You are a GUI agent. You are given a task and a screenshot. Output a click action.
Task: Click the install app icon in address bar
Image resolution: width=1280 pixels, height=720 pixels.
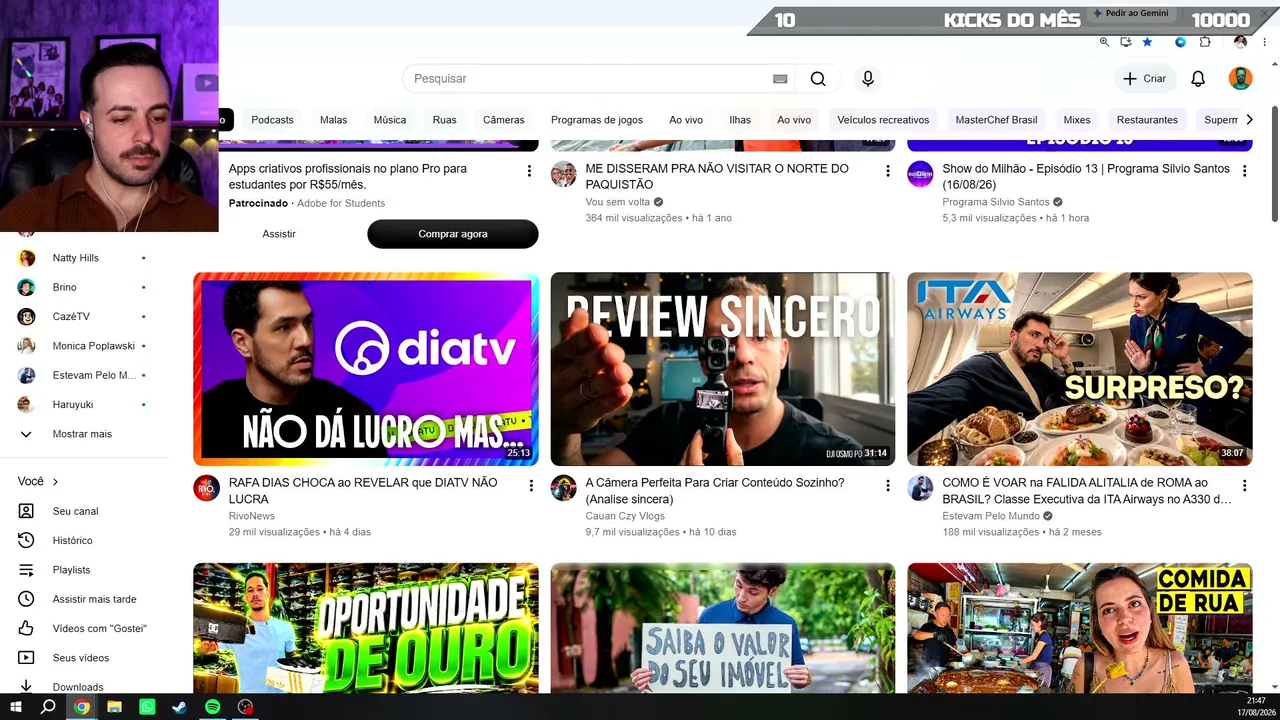tap(1126, 42)
